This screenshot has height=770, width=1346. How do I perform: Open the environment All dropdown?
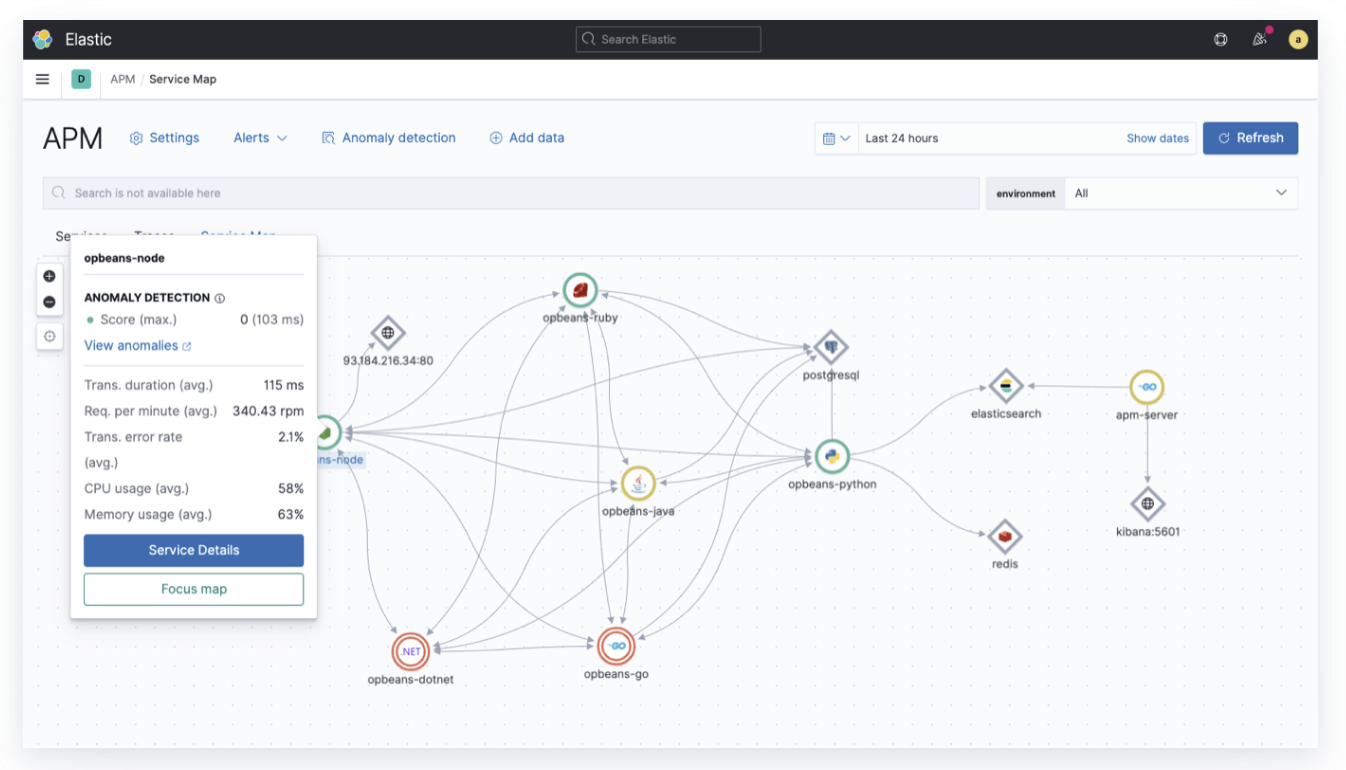tap(1181, 193)
